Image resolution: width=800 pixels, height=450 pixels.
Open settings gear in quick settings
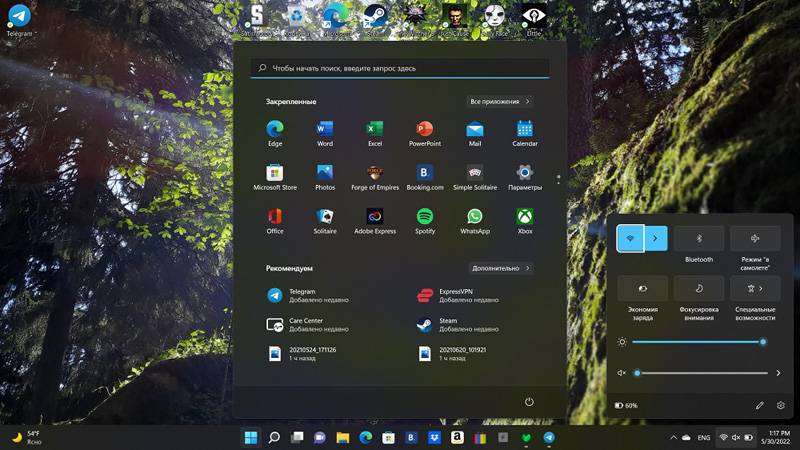pos(781,405)
